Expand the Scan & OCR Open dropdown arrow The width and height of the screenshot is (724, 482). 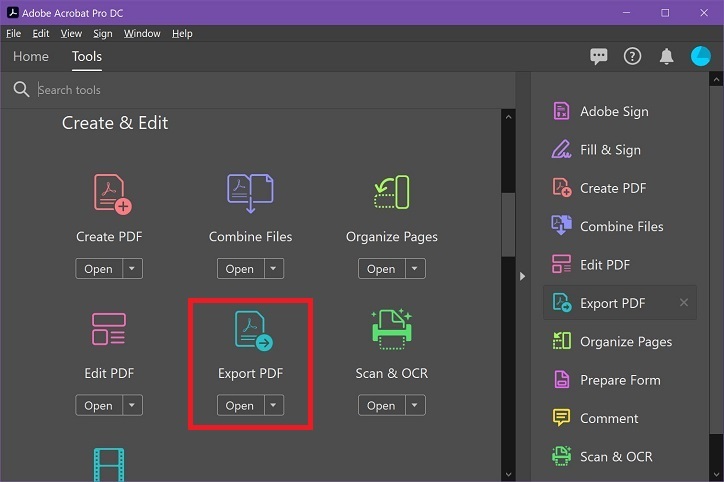point(415,405)
